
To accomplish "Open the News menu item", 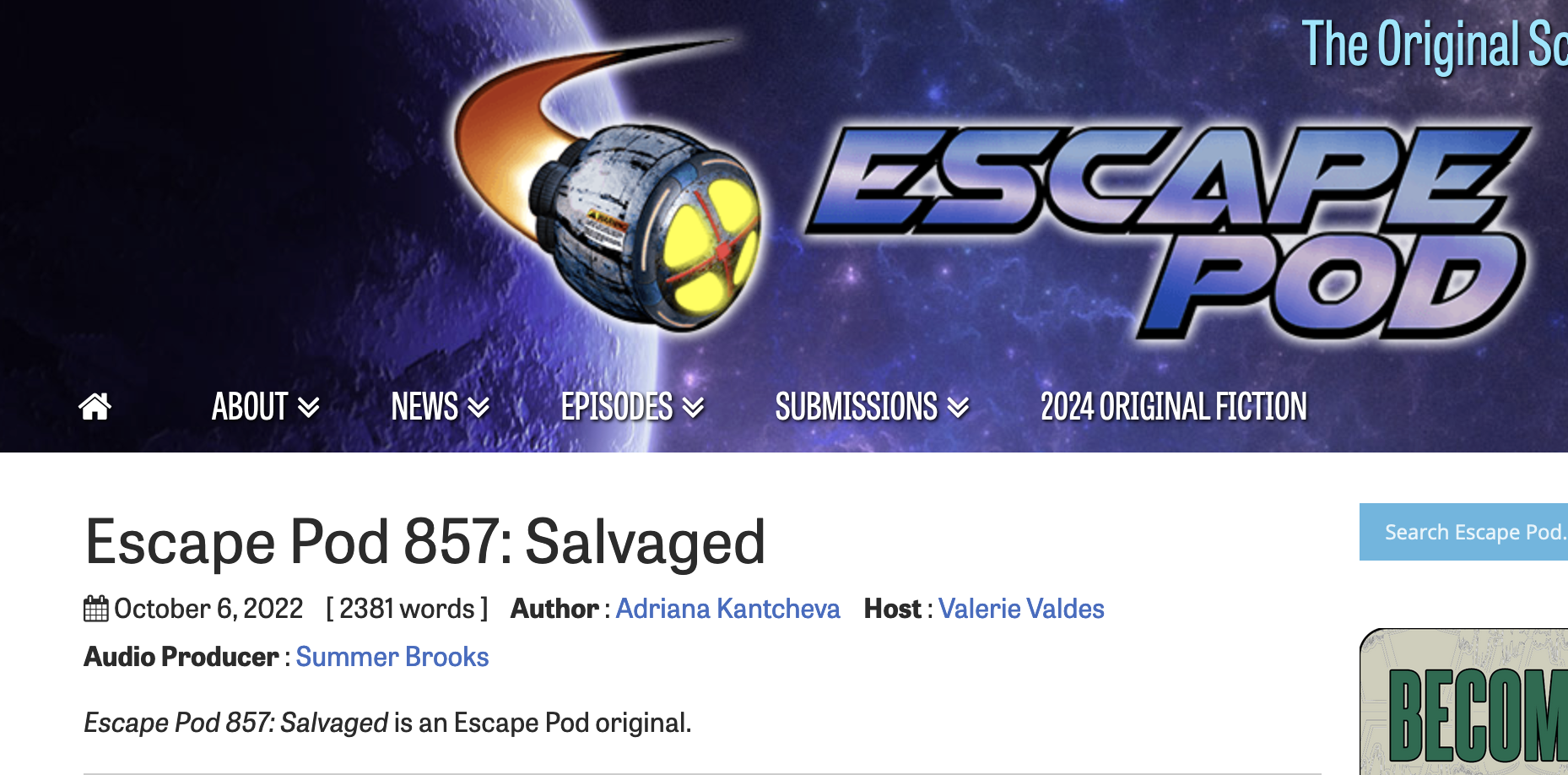I will pos(424,407).
